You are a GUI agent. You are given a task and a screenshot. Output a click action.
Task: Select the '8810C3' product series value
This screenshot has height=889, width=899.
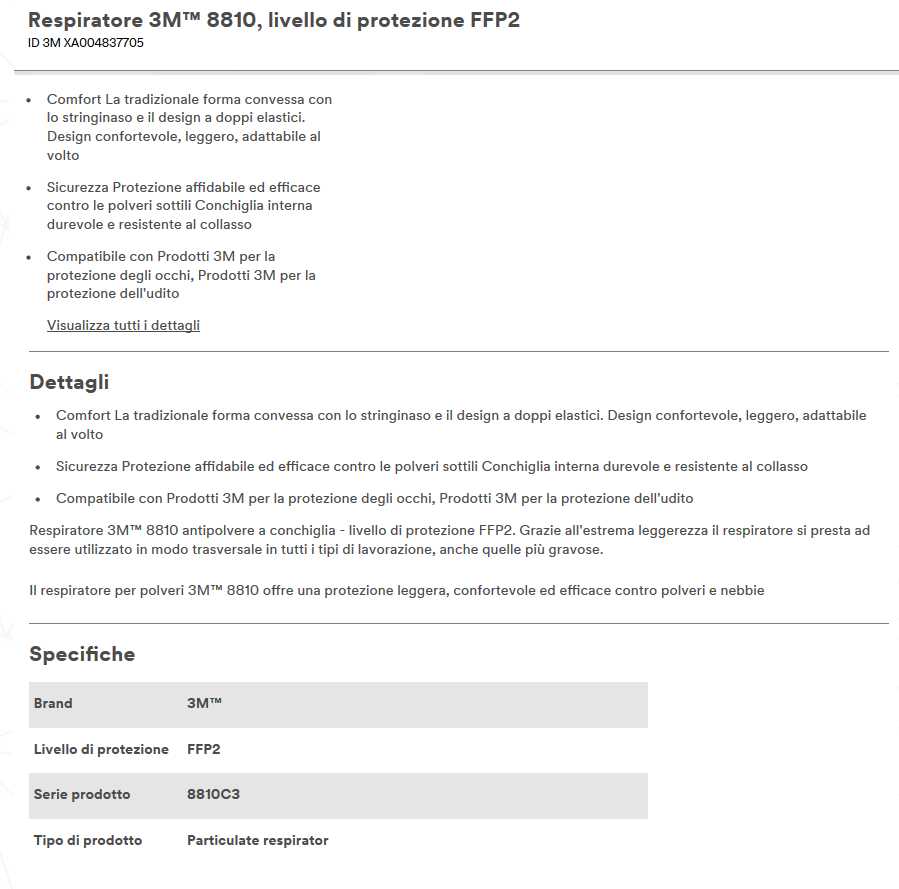[x=213, y=794]
